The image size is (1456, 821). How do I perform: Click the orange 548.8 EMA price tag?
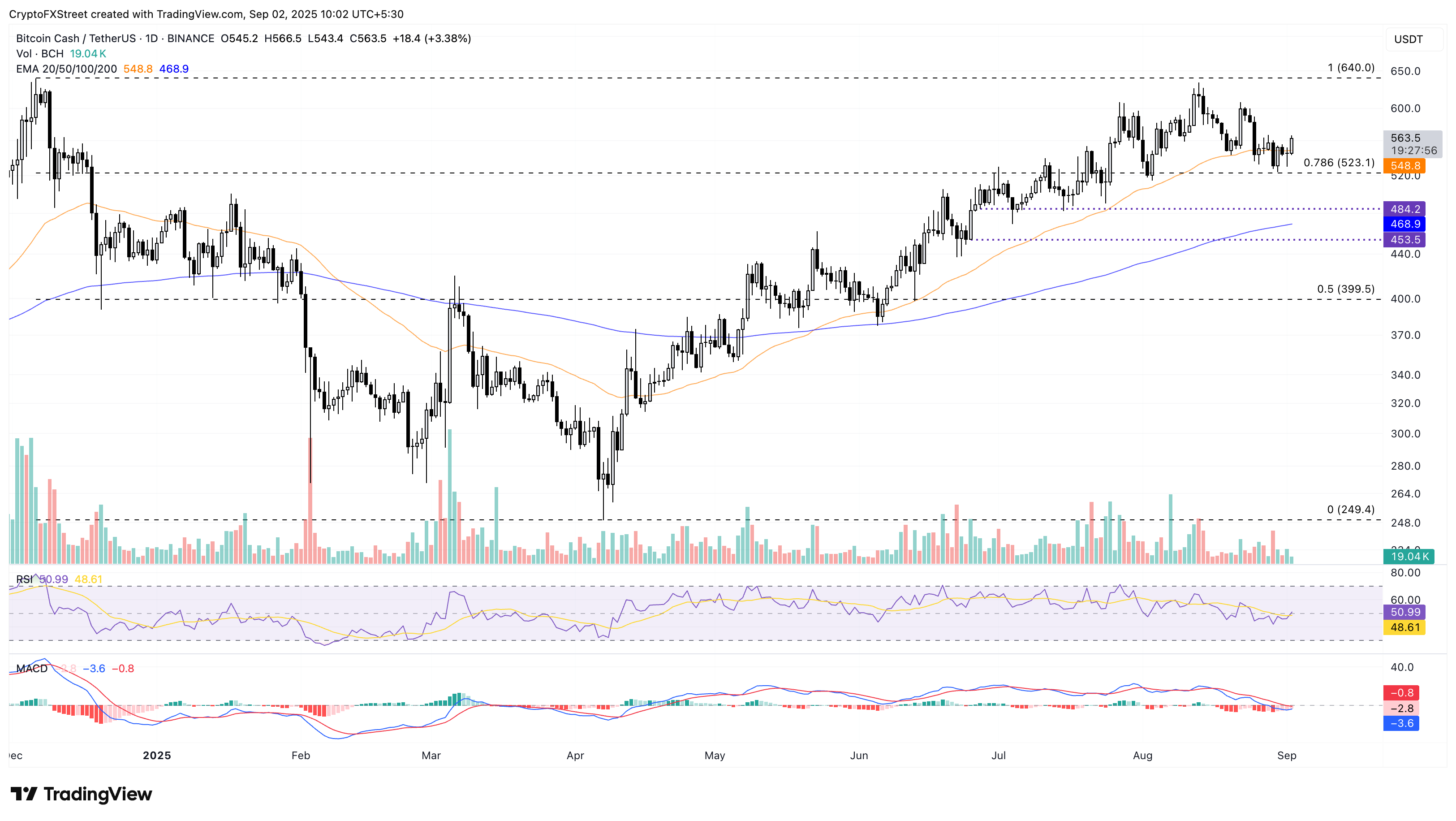(1404, 166)
